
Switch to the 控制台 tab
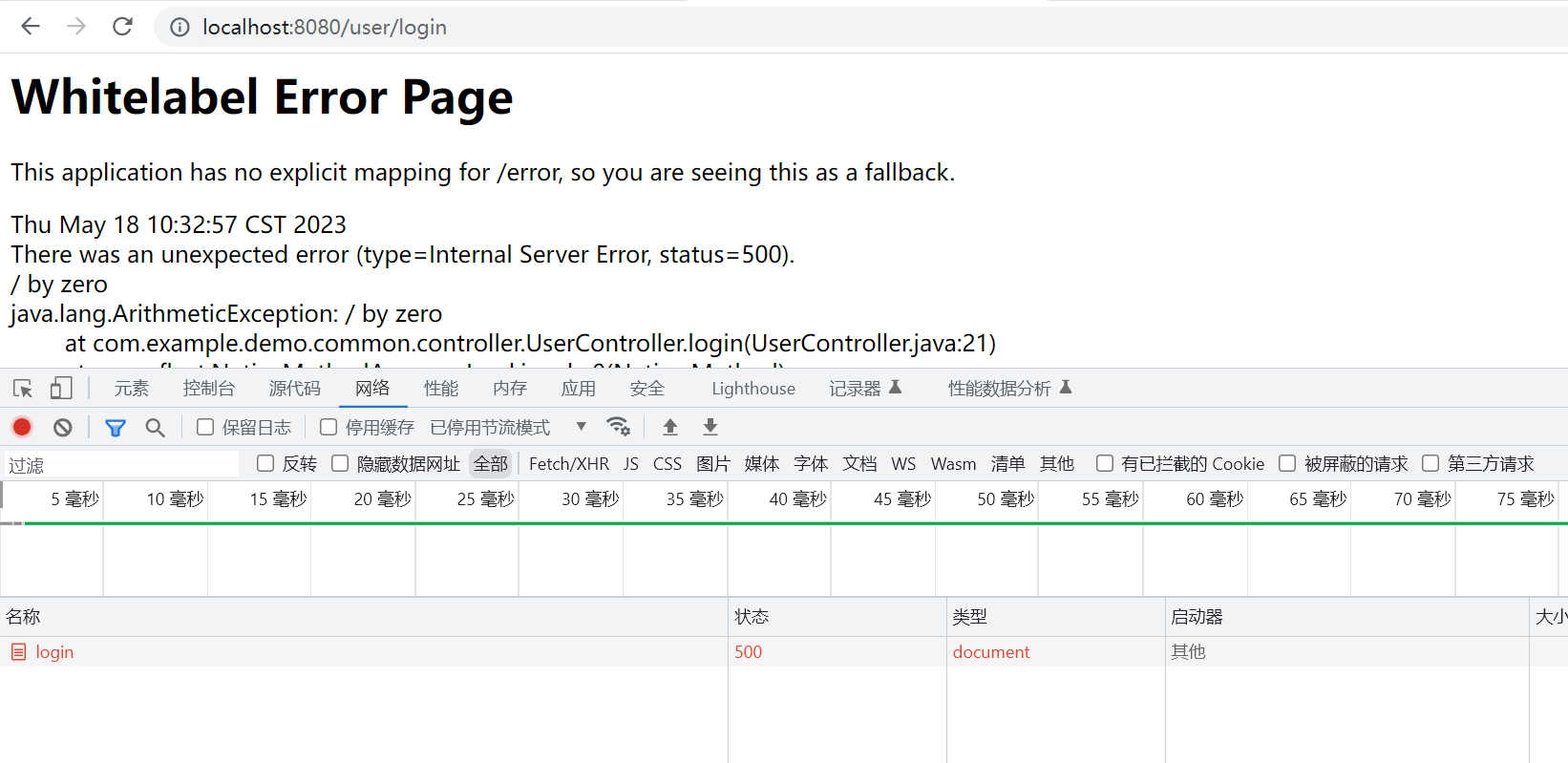pos(209,389)
